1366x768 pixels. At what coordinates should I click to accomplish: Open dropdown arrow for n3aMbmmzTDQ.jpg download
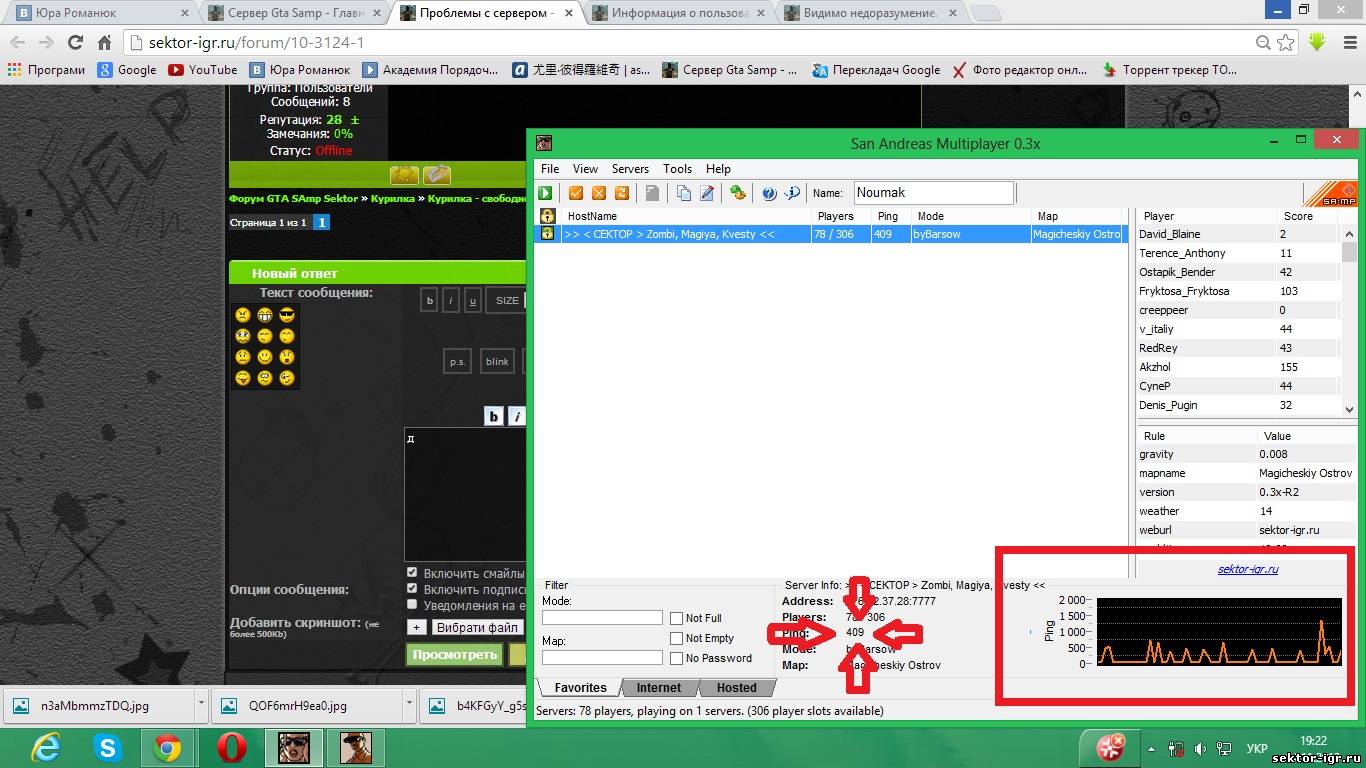201,704
